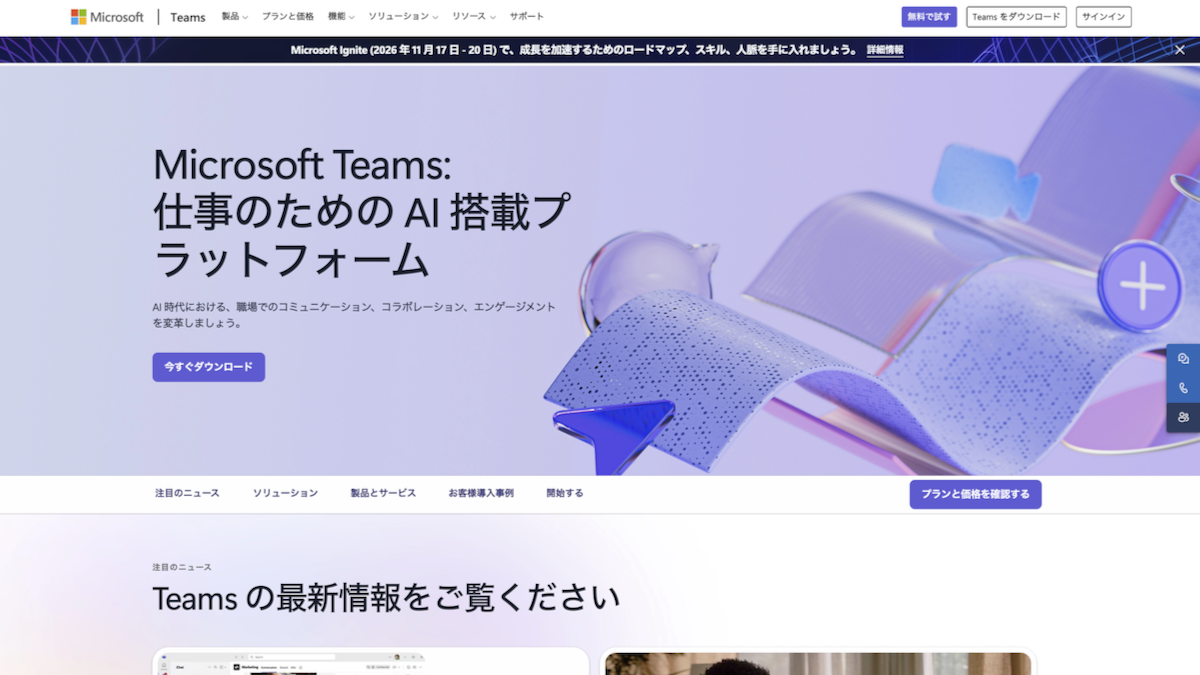Expand the 機能 dropdown menu
This screenshot has width=1200, height=675.
tap(341, 17)
